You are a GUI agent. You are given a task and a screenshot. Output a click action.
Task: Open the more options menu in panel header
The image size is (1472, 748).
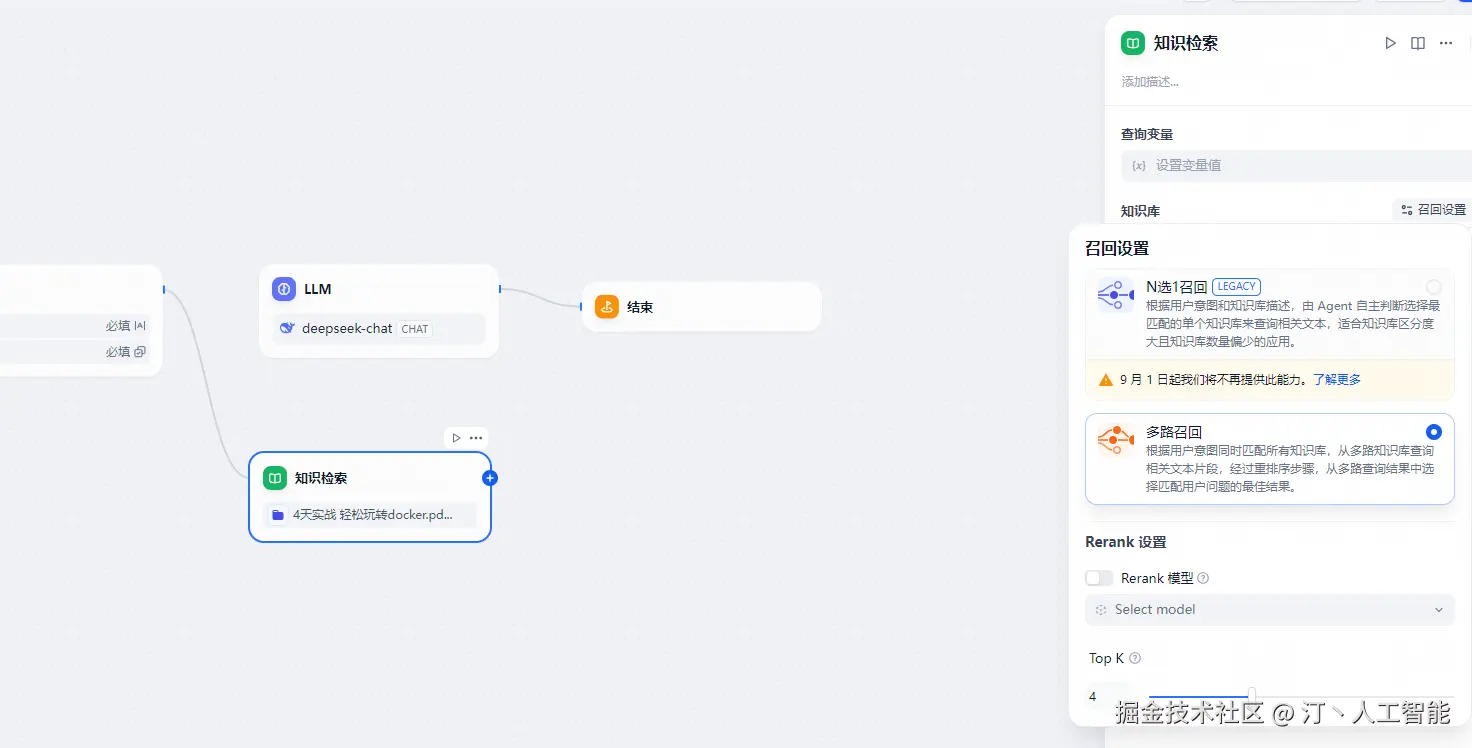point(1446,43)
